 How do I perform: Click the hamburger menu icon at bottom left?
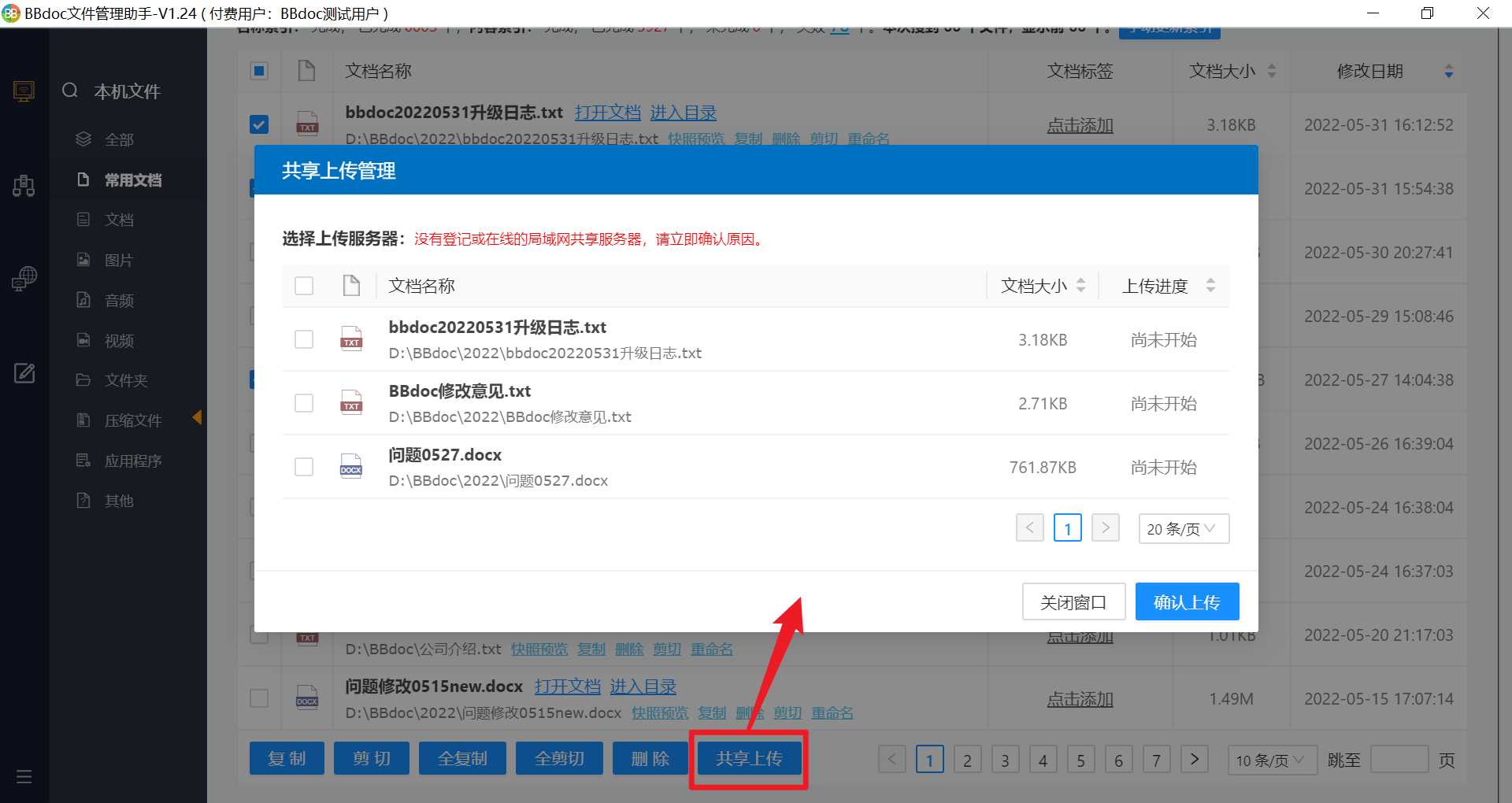point(24,777)
